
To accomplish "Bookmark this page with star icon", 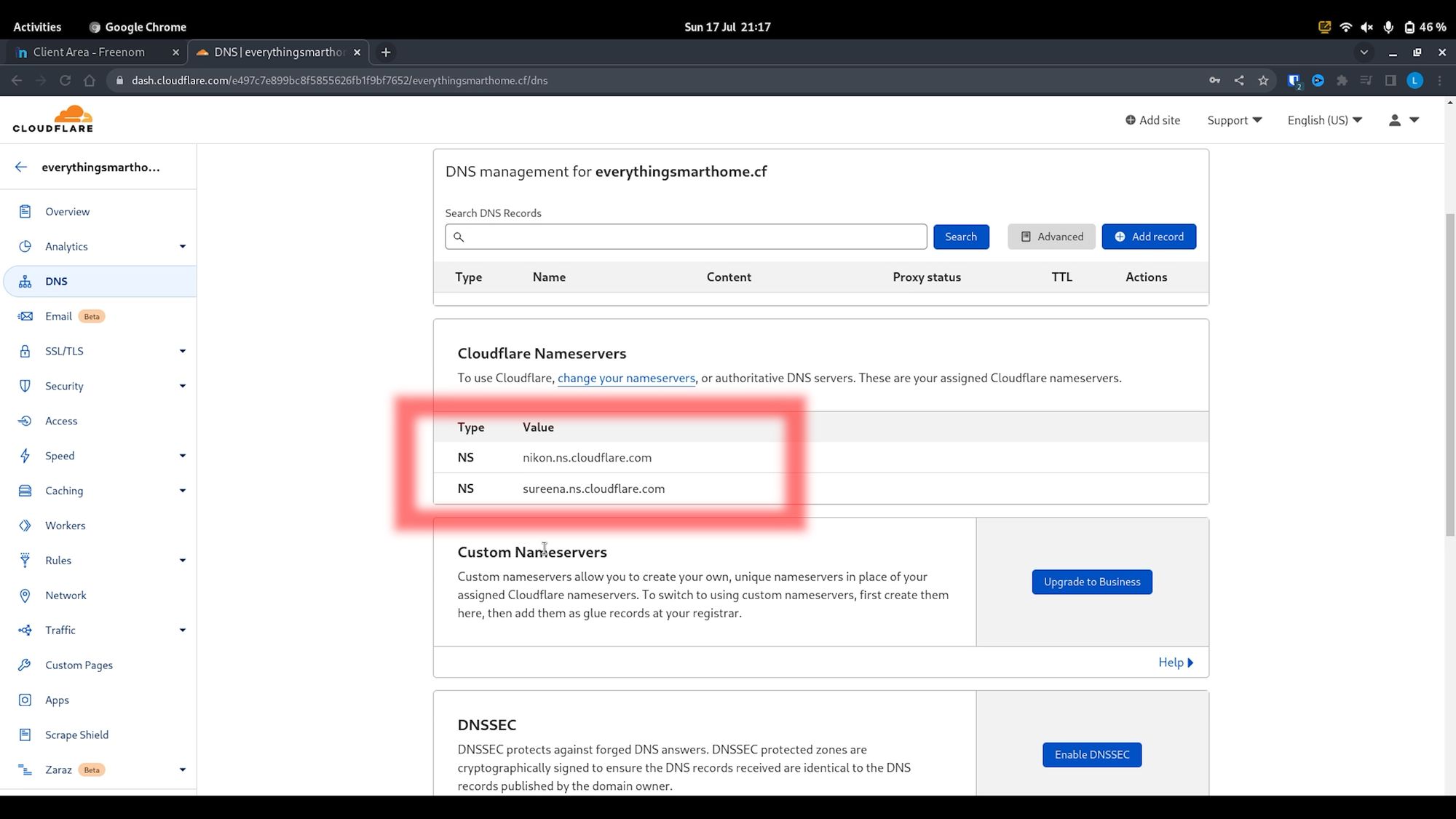I will (x=1263, y=80).
